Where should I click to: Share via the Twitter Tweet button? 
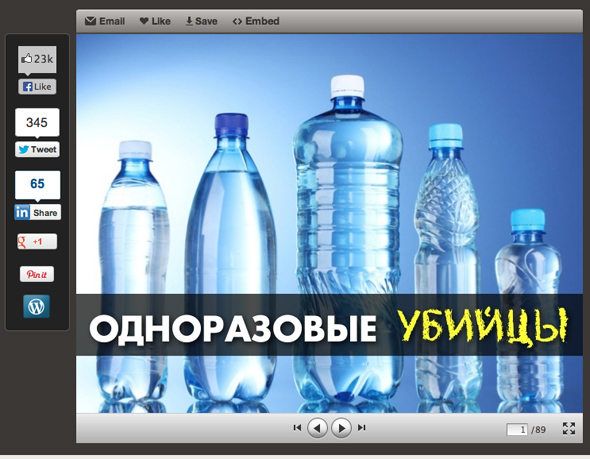[x=37, y=149]
